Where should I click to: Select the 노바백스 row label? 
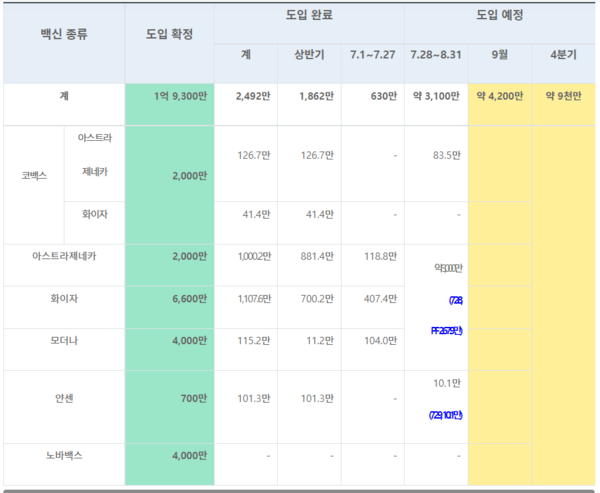(x=64, y=455)
